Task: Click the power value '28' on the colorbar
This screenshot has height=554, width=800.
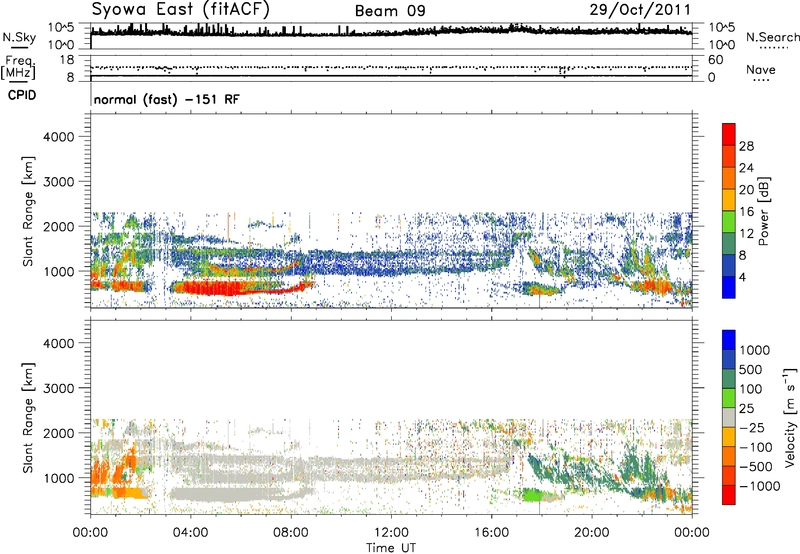Action: (x=746, y=146)
